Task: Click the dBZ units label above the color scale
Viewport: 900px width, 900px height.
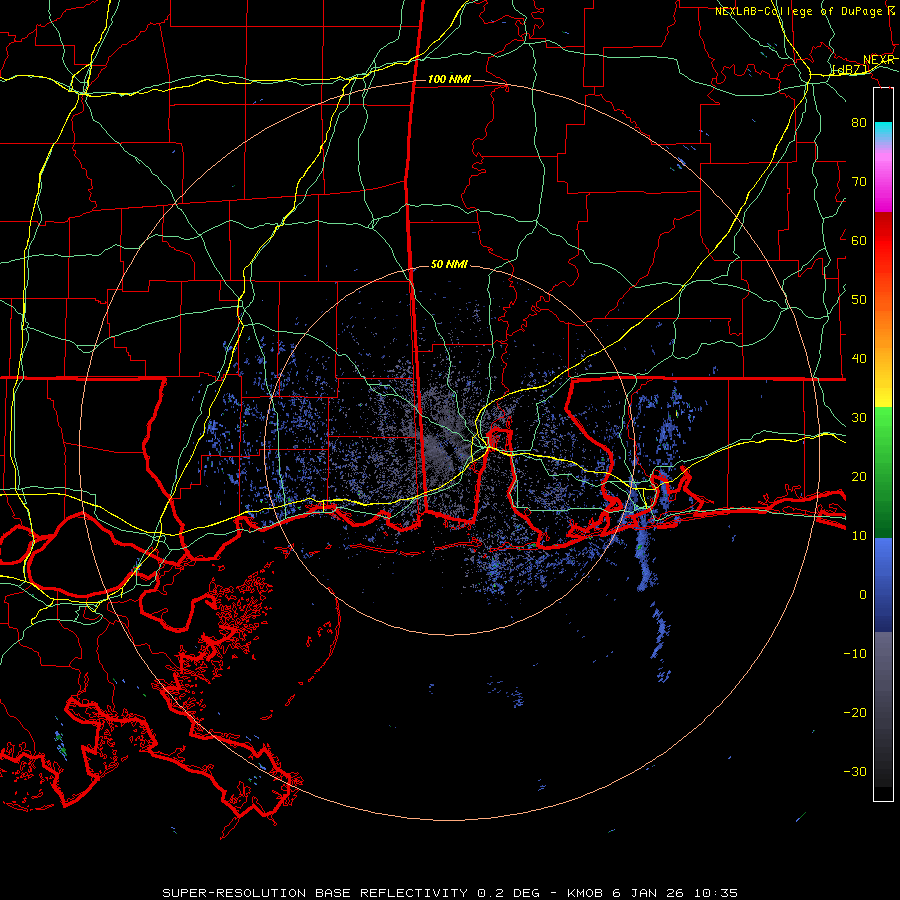Action: (851, 70)
